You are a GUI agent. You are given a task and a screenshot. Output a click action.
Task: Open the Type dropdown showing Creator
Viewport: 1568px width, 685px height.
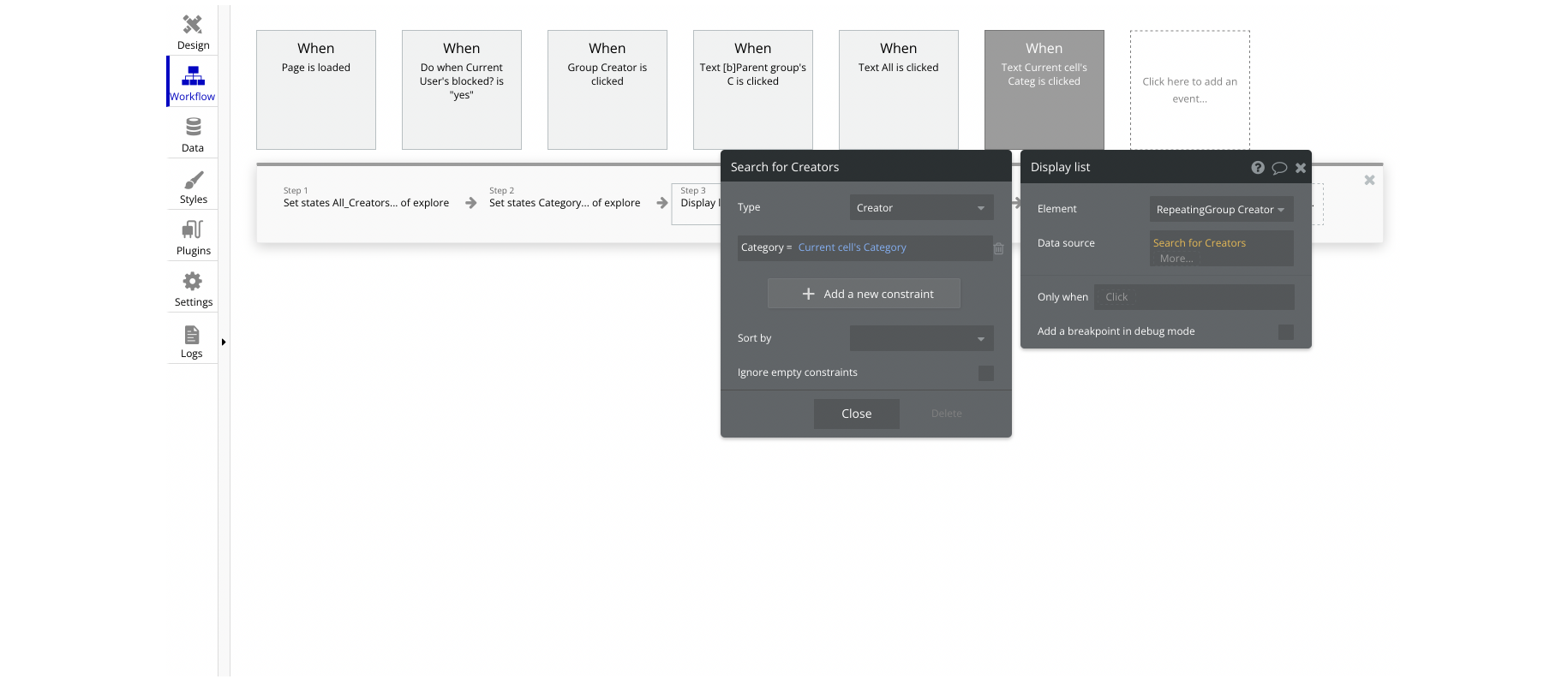(921, 208)
